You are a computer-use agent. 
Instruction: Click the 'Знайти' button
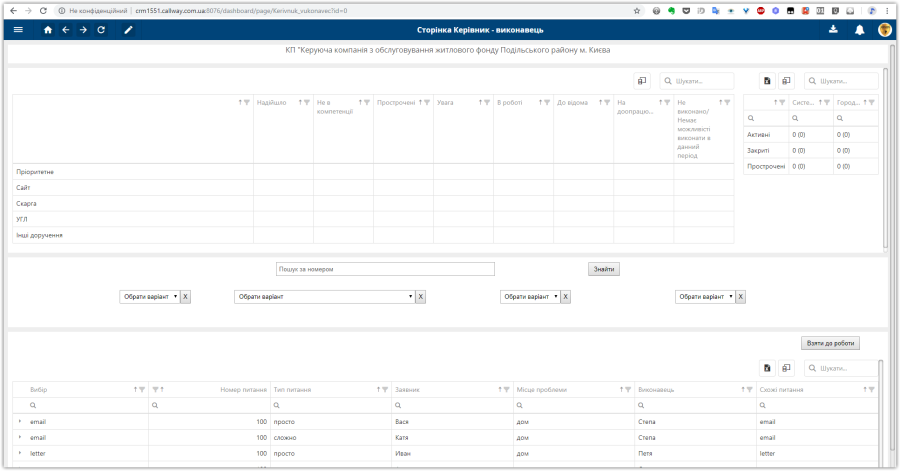tap(604, 269)
